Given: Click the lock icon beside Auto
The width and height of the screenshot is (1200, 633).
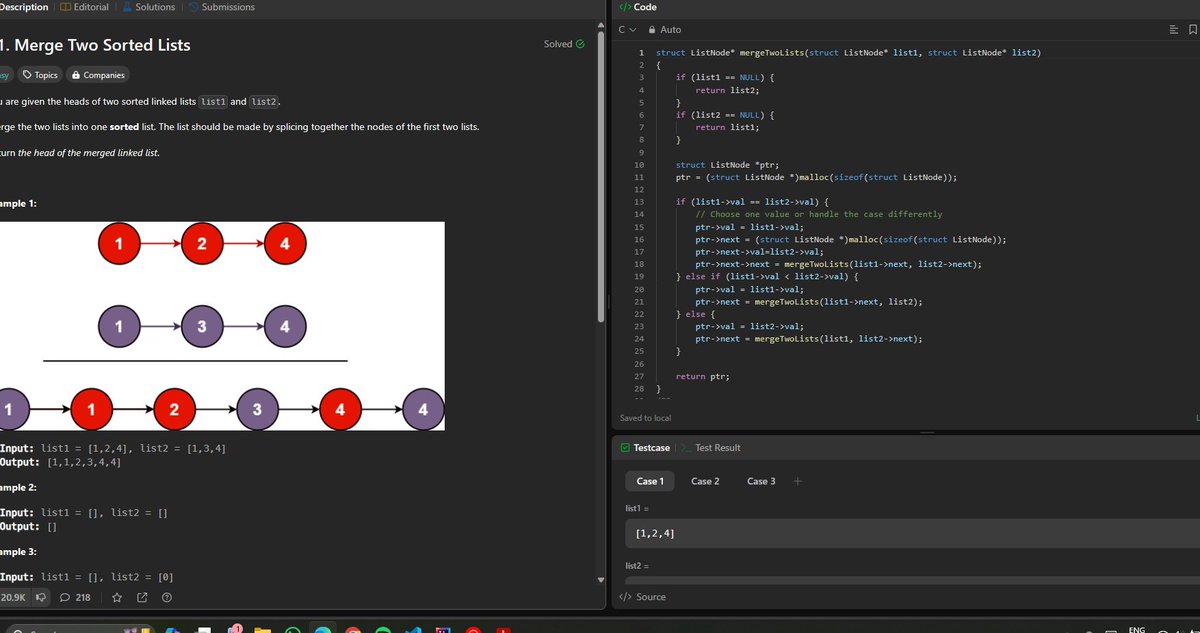Looking at the screenshot, I should tap(653, 30).
